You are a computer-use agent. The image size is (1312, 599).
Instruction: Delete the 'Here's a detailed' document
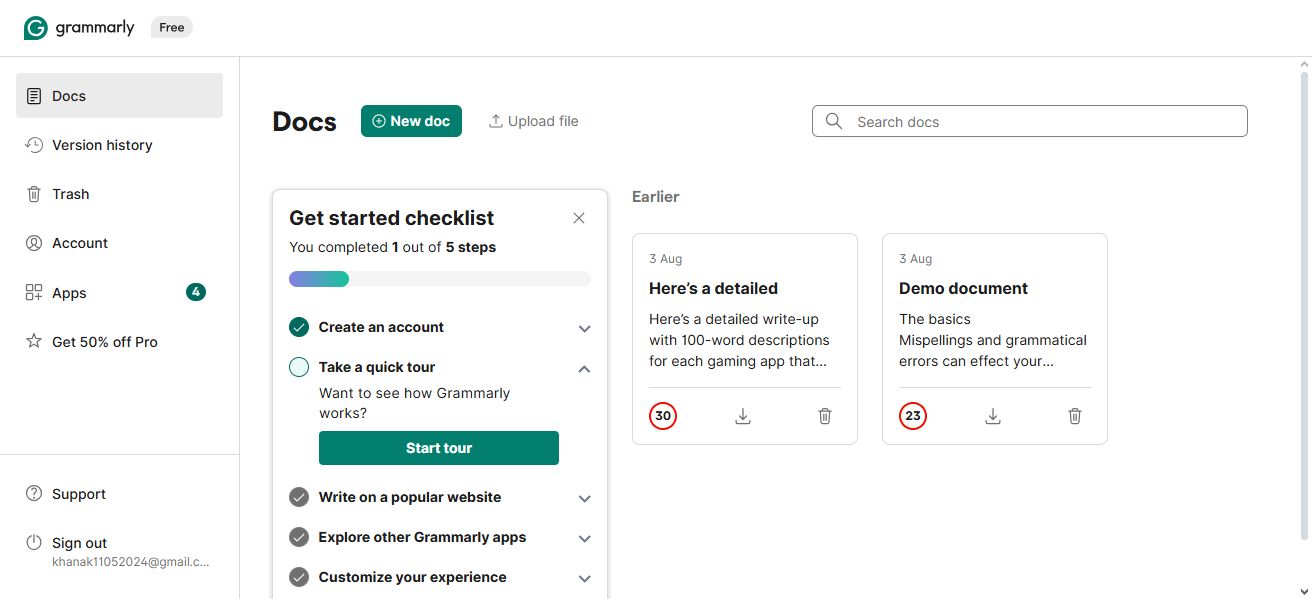825,416
